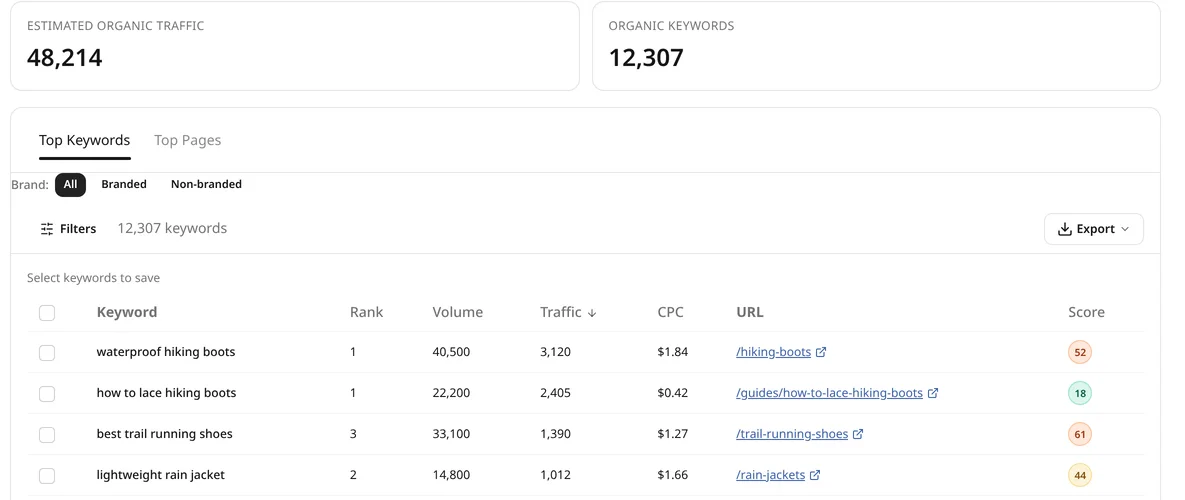Click the keyword how to lace hiking boots
This screenshot has height=500, width=1185.
tap(166, 393)
